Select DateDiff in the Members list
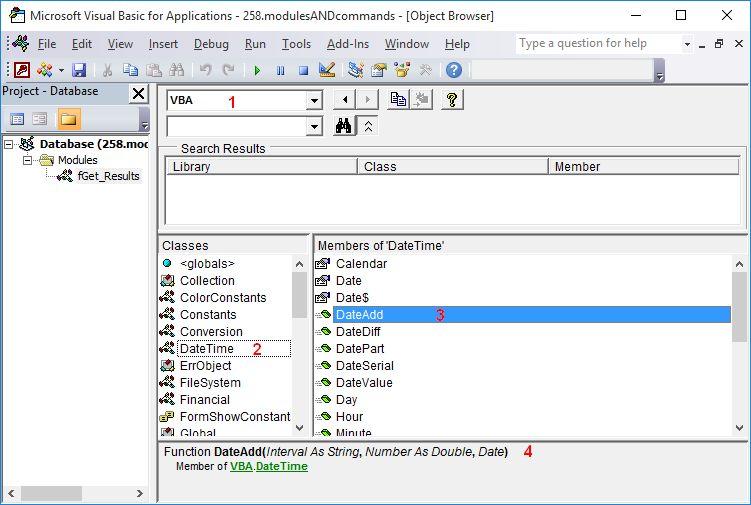This screenshot has height=505, width=751. pyautogui.click(x=358, y=332)
